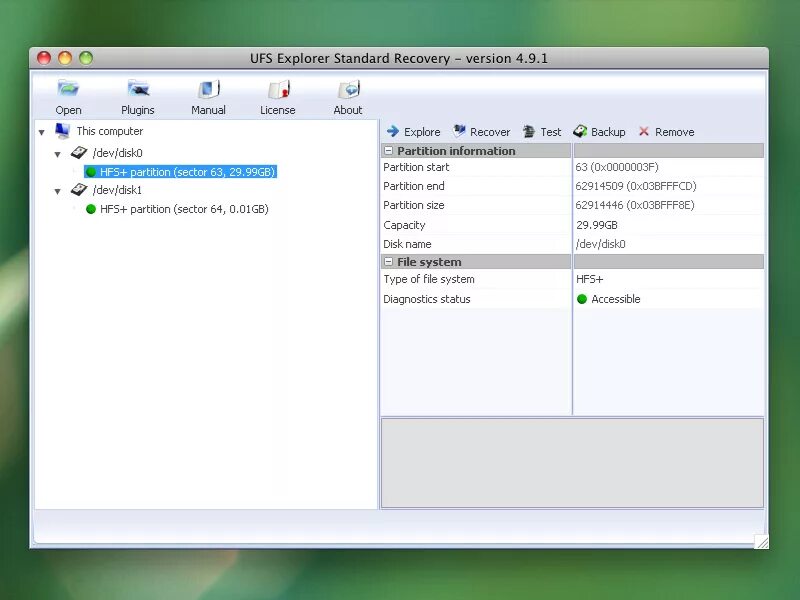Screen dimensions: 800x600
Task: Click value 62914509 (0x03BFFFCD)
Action: [x=636, y=186]
